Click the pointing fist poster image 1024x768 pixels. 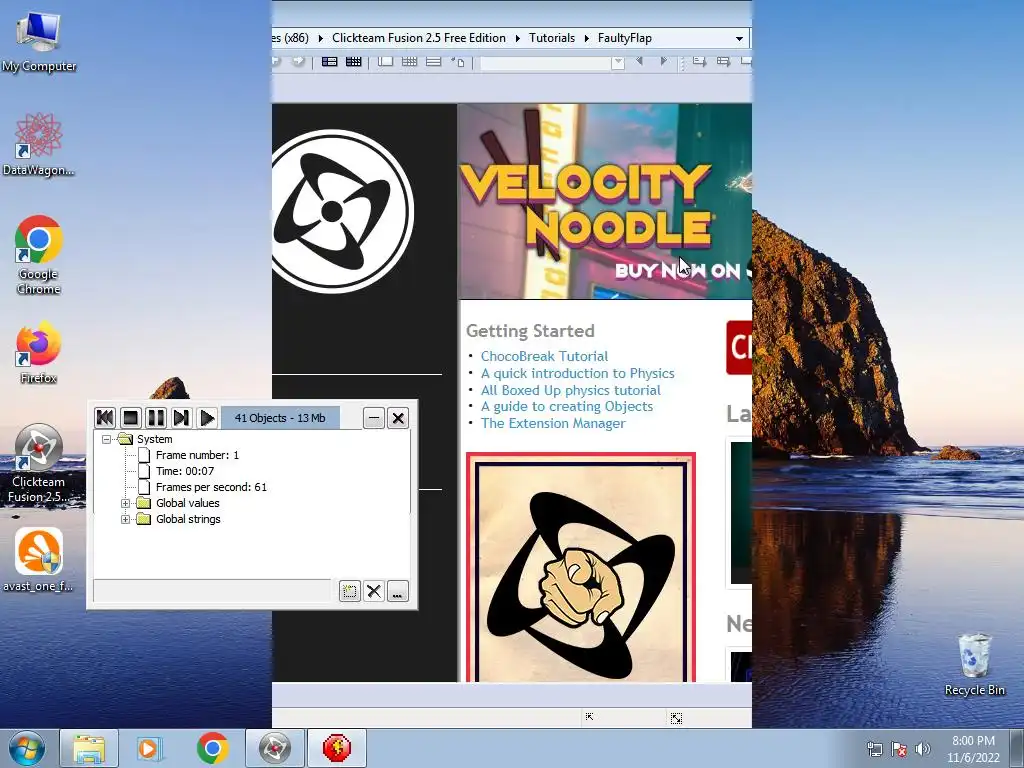[x=581, y=567]
